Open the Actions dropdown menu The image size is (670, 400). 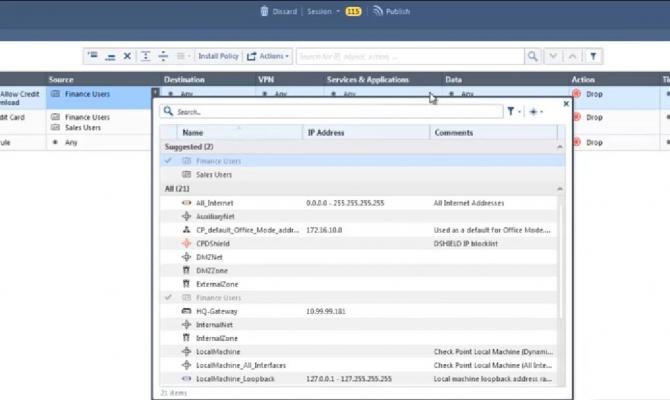coord(268,56)
